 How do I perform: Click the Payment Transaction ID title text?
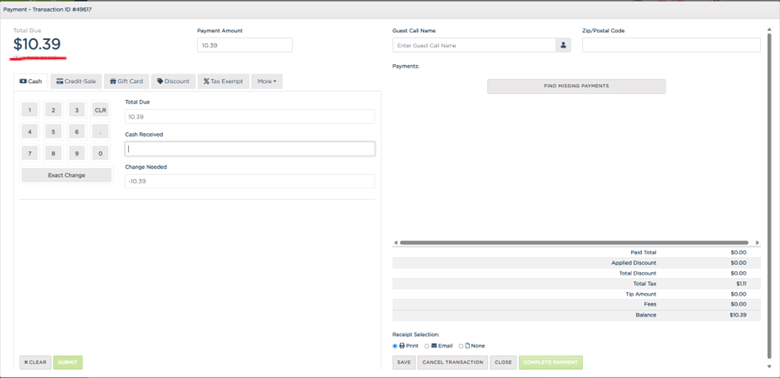(47, 9)
